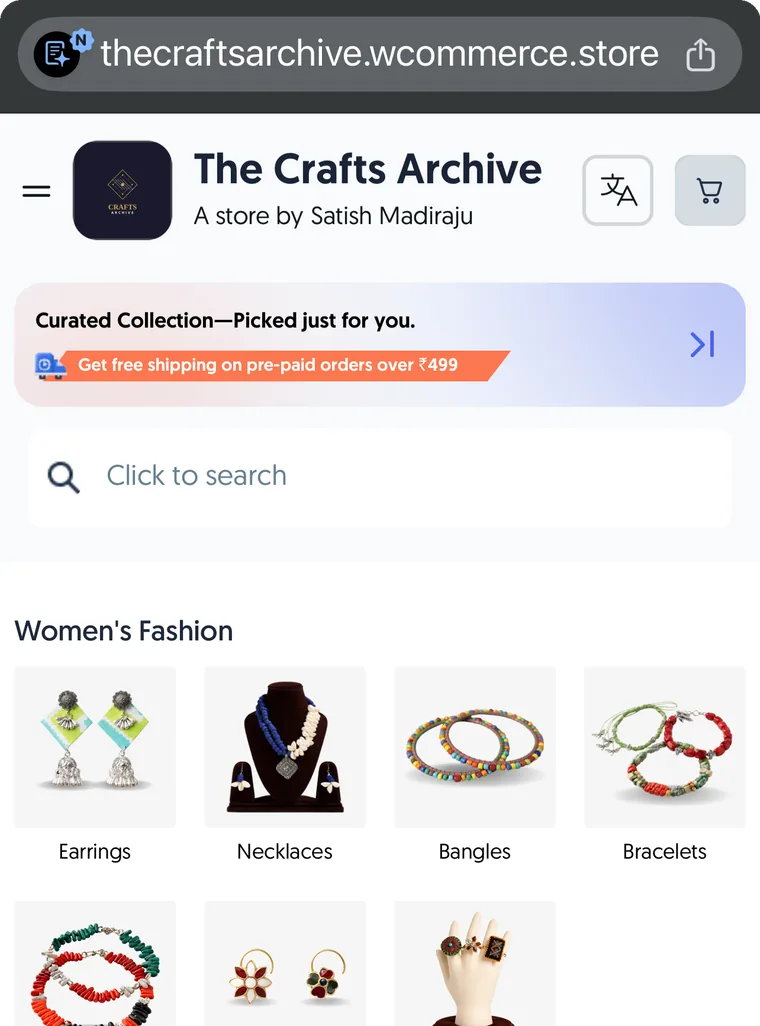Image resolution: width=760 pixels, height=1026 pixels.
Task: Tap the share icon in address bar
Action: [700, 54]
